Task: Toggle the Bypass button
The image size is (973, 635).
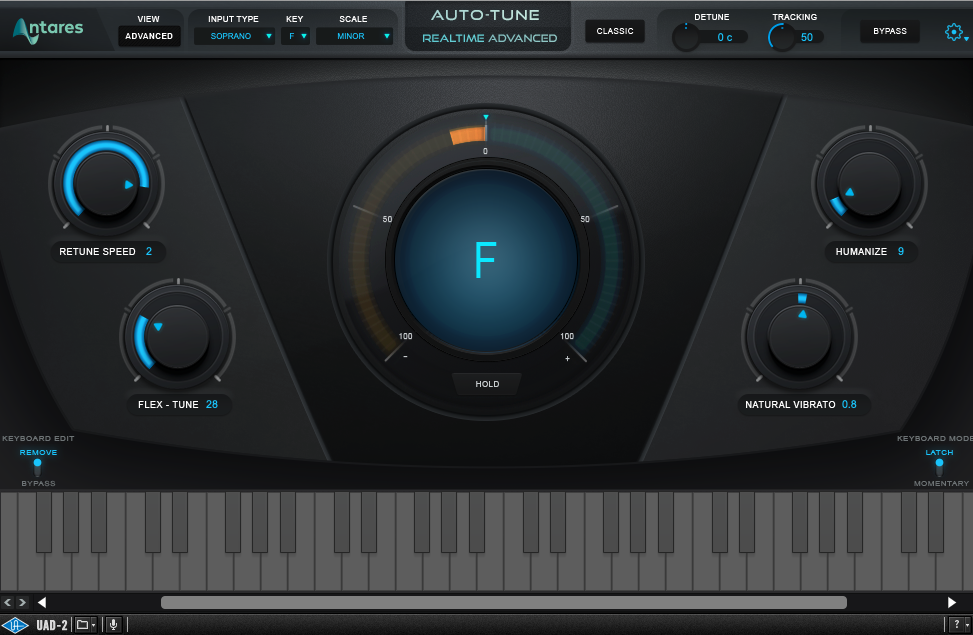Action: pyautogui.click(x=889, y=31)
